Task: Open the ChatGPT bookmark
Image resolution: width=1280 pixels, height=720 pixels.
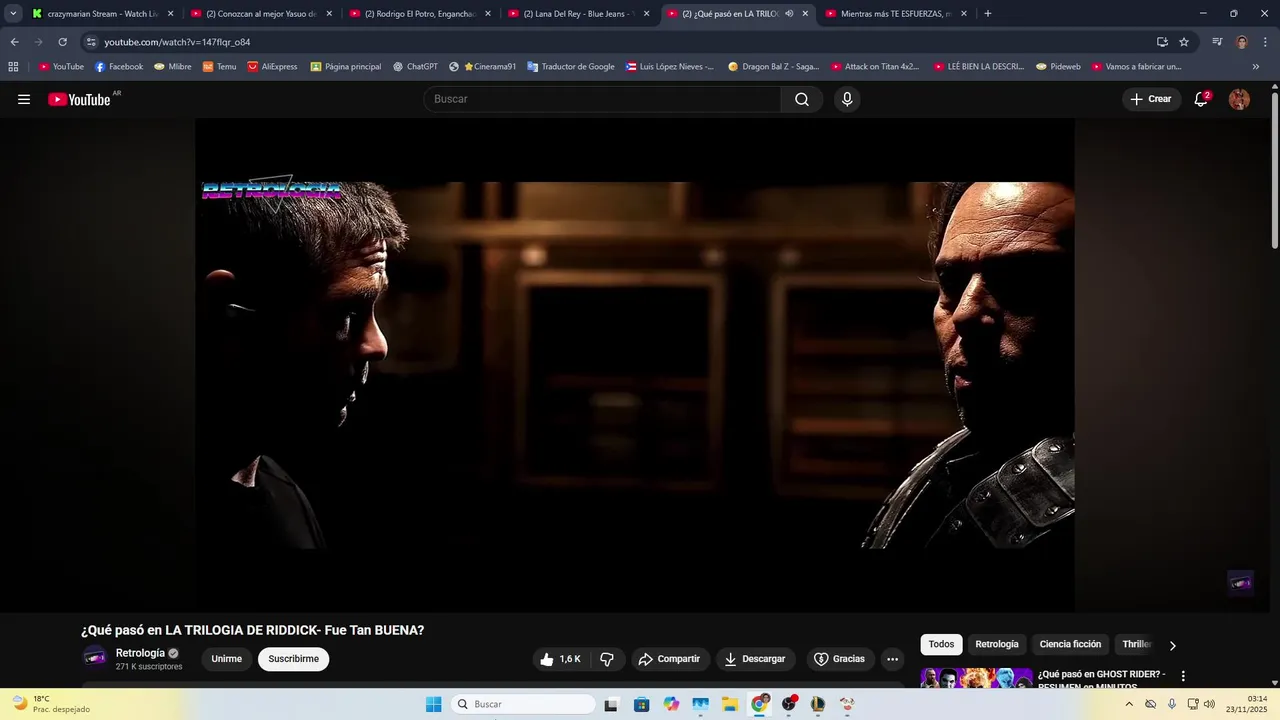Action: point(415,67)
